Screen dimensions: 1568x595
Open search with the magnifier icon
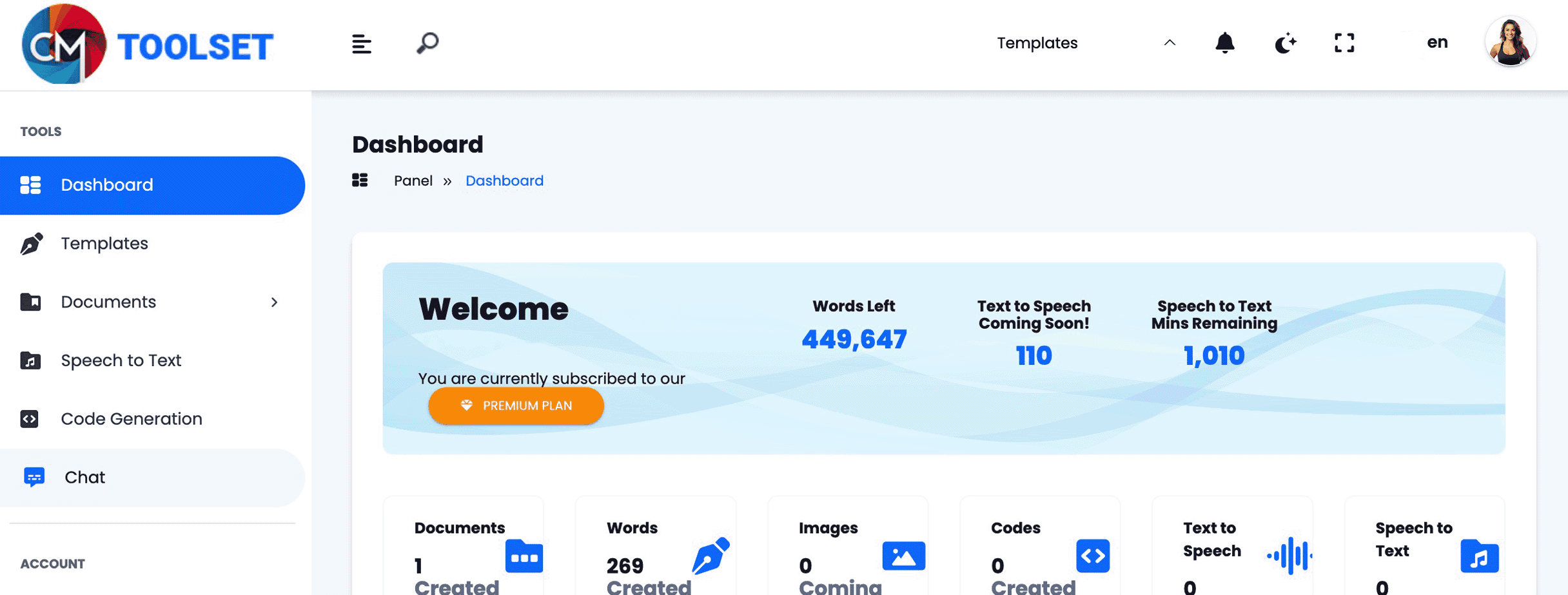(x=427, y=43)
